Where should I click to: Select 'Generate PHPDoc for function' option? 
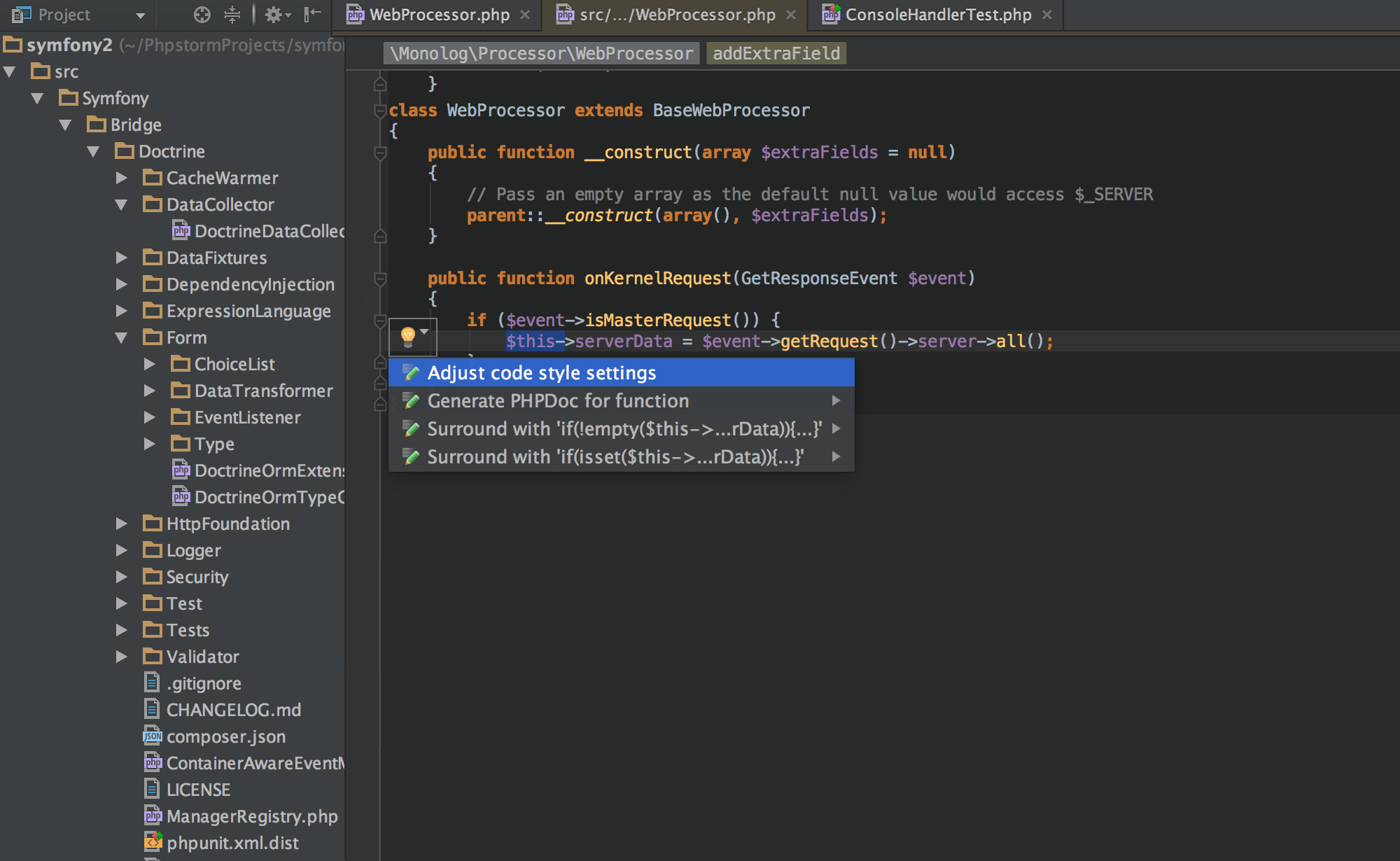coord(558,400)
